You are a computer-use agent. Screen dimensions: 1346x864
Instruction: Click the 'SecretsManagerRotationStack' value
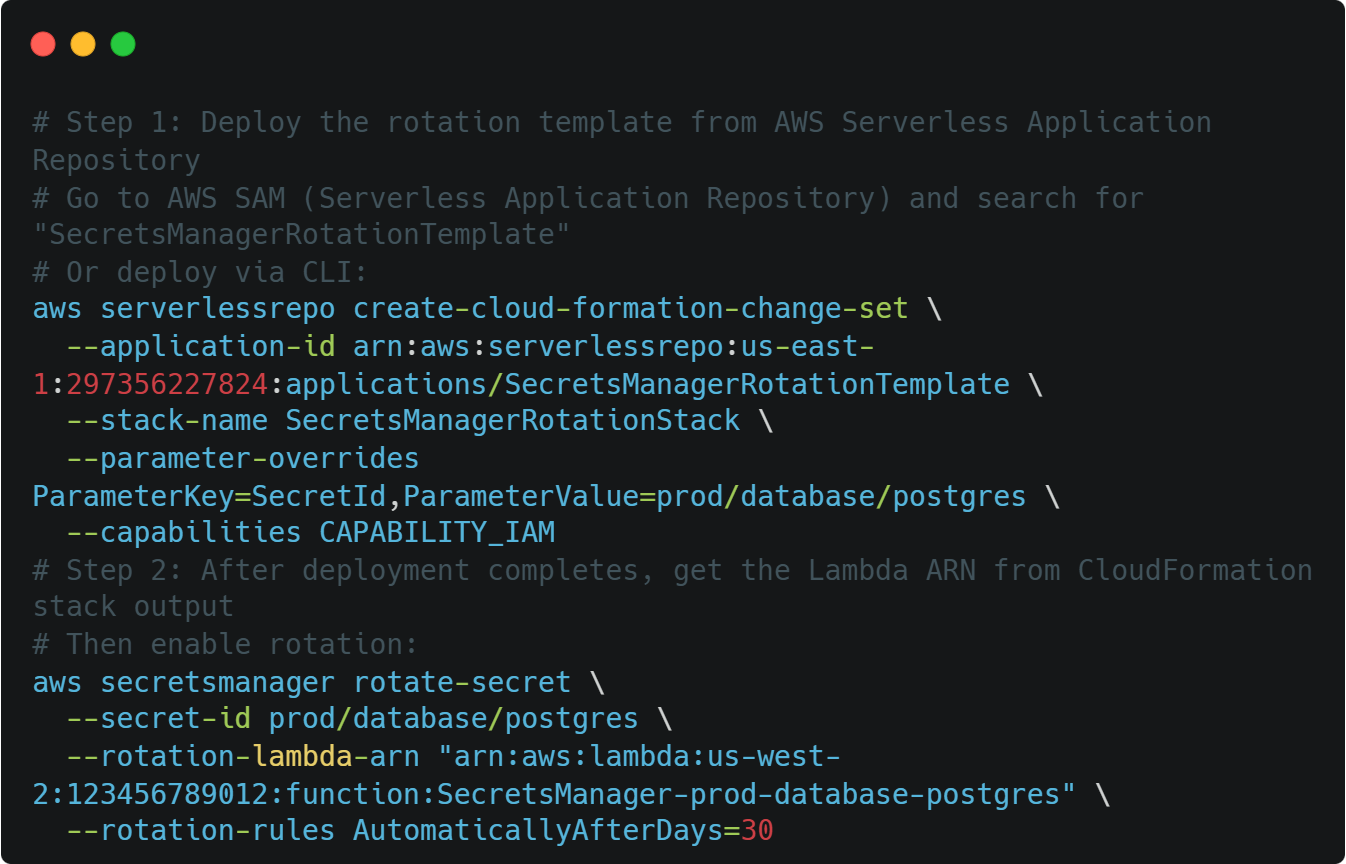(x=512, y=421)
